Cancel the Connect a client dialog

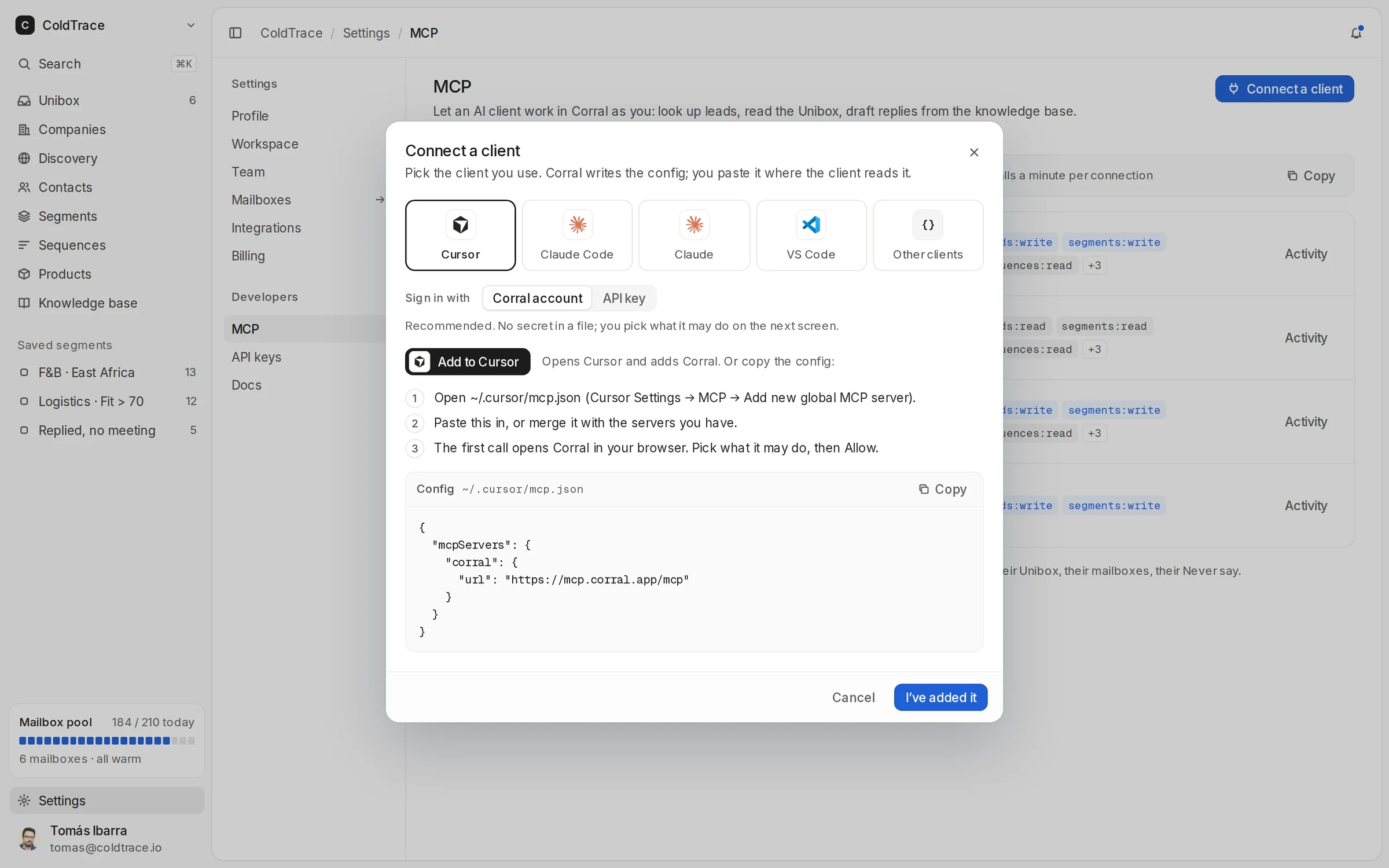click(x=853, y=697)
